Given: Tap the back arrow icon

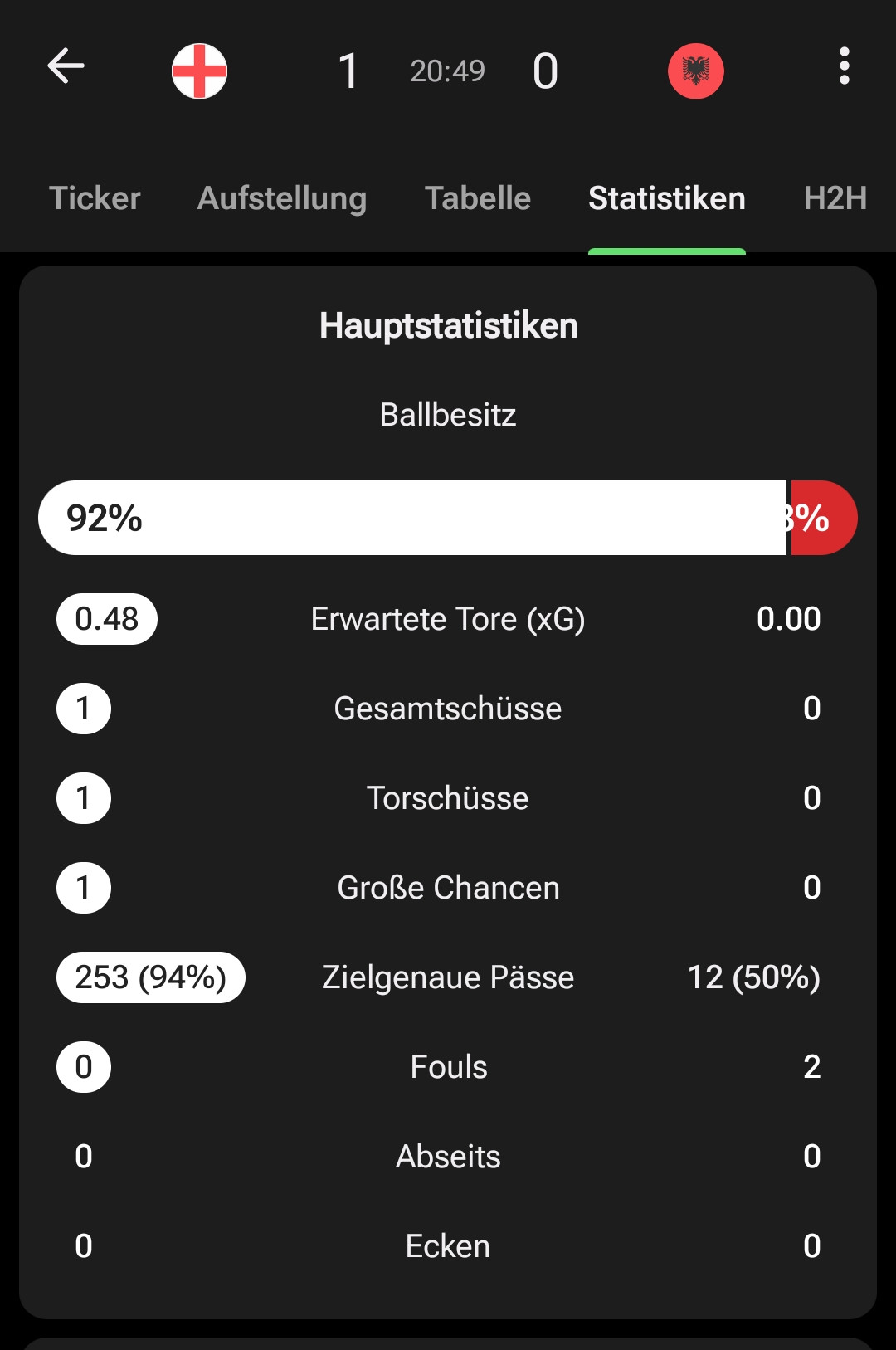Looking at the screenshot, I should (66, 66).
